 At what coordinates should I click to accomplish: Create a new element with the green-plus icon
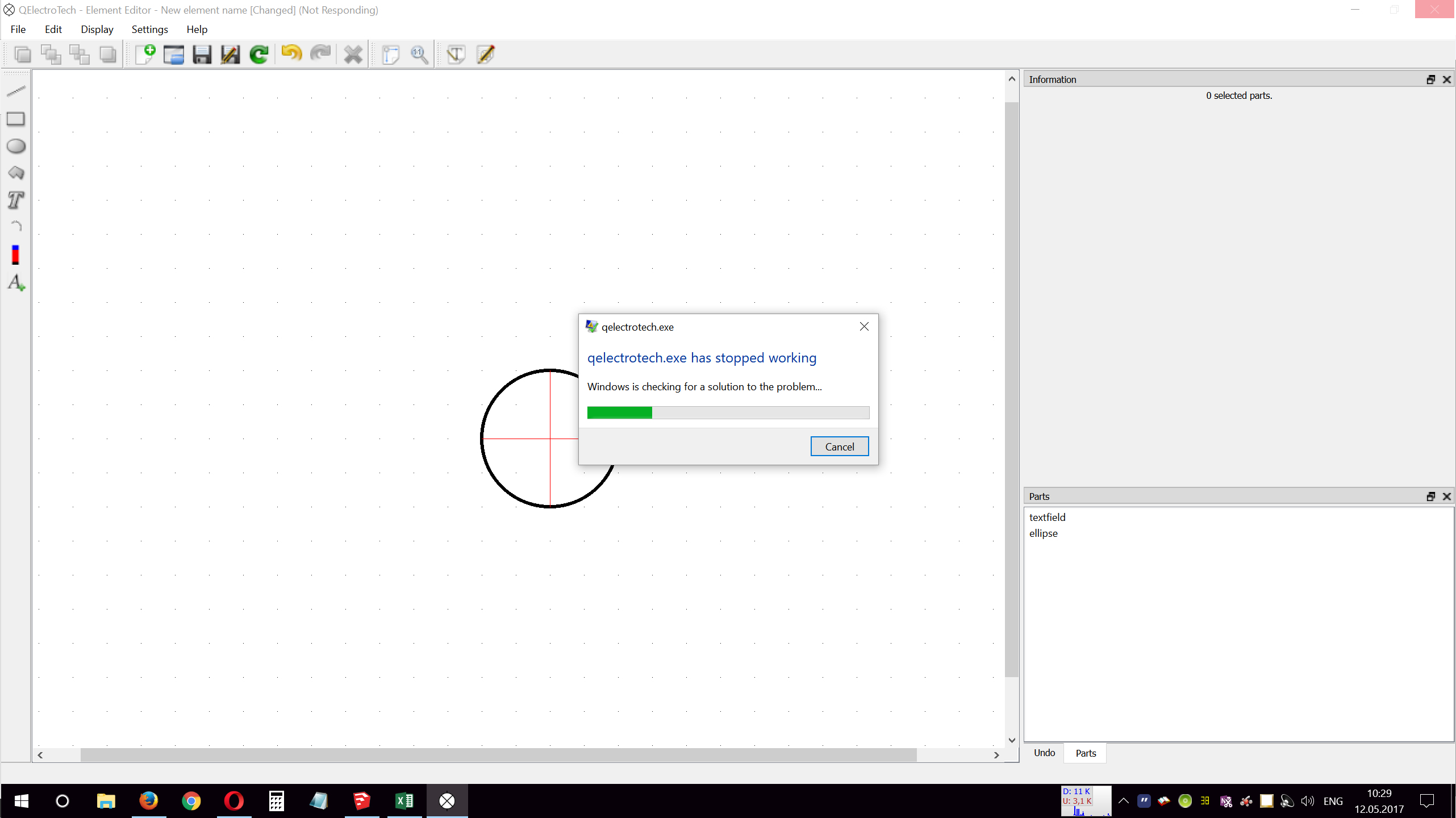pos(145,55)
